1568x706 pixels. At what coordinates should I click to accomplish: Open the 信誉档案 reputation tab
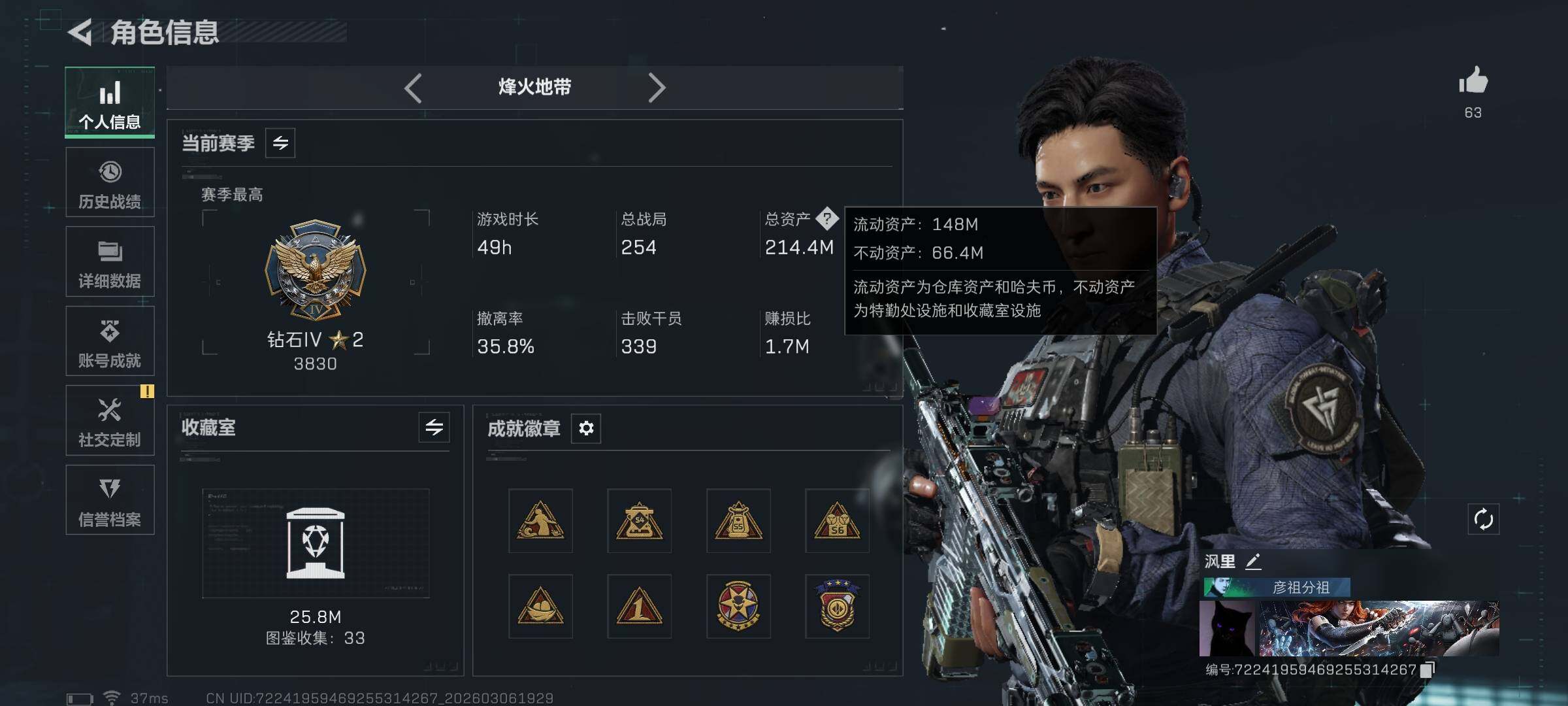[110, 500]
